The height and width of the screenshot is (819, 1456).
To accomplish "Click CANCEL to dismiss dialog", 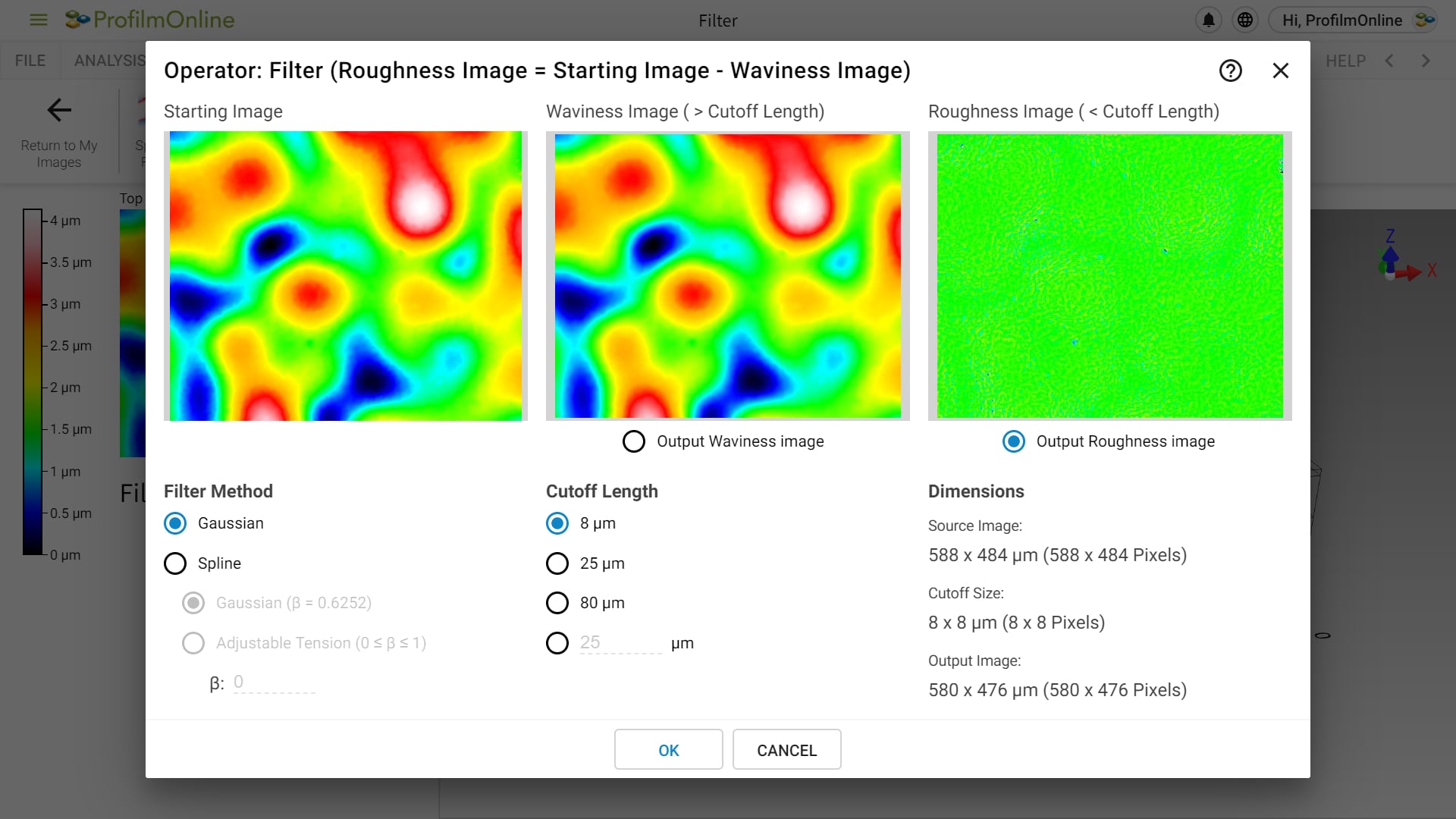I will point(786,749).
